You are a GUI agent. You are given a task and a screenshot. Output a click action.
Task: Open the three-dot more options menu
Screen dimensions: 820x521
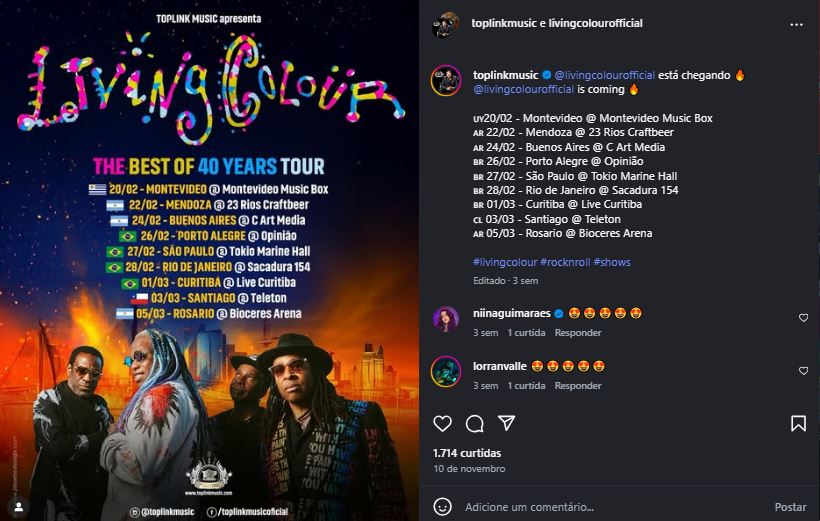pos(796,25)
